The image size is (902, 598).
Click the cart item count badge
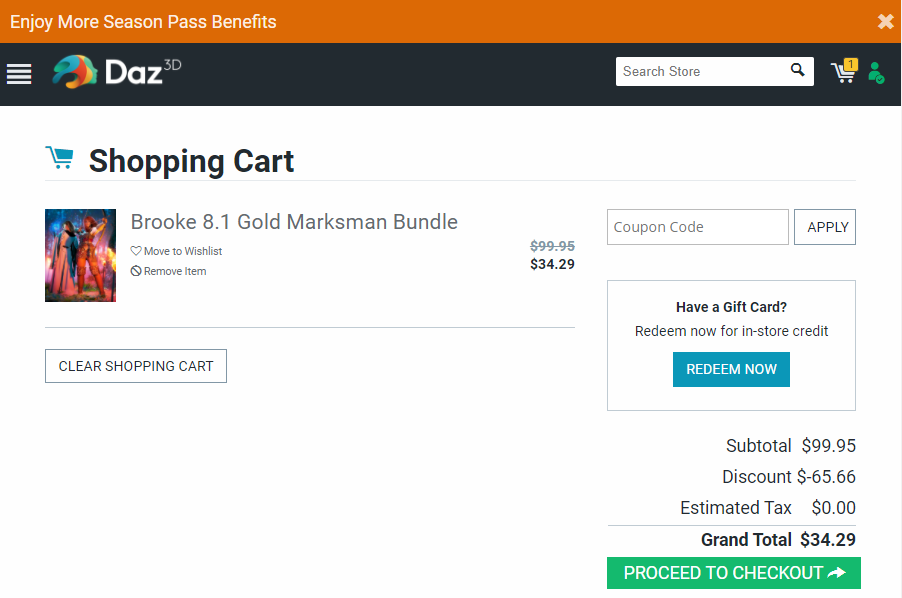[x=851, y=64]
